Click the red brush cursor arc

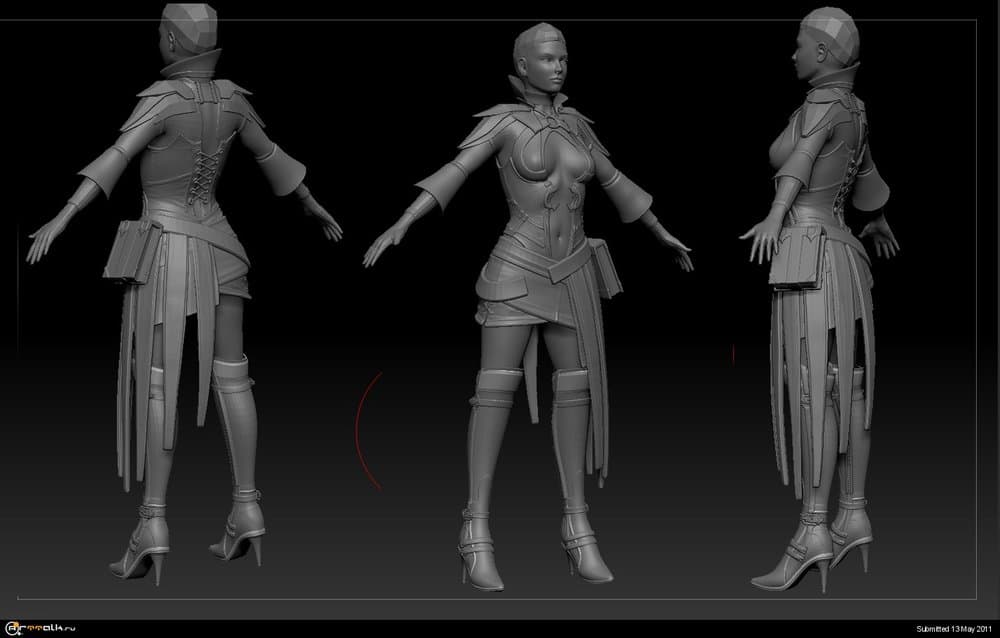click(360, 430)
